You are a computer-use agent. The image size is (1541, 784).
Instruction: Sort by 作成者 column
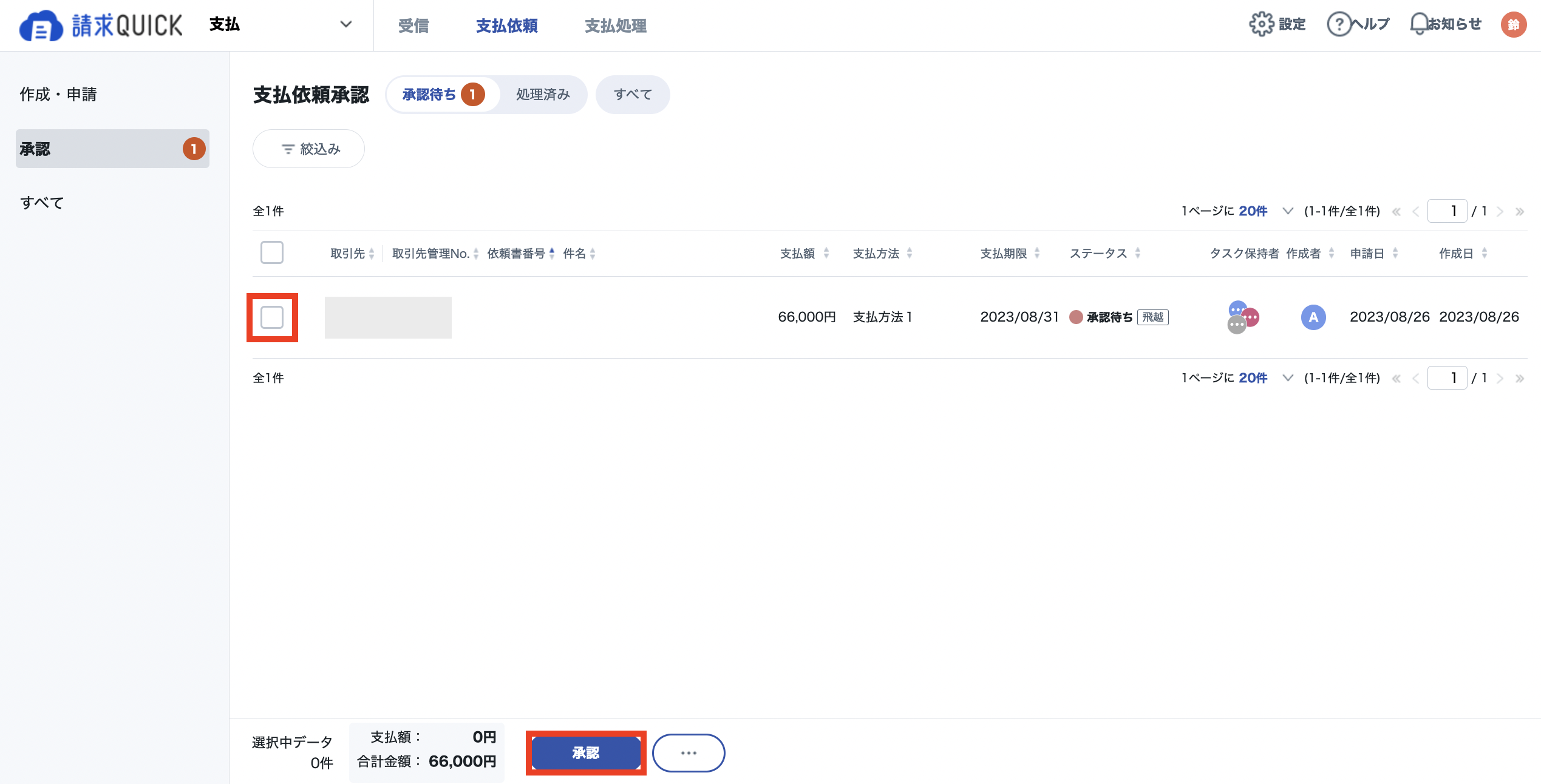tap(1332, 254)
